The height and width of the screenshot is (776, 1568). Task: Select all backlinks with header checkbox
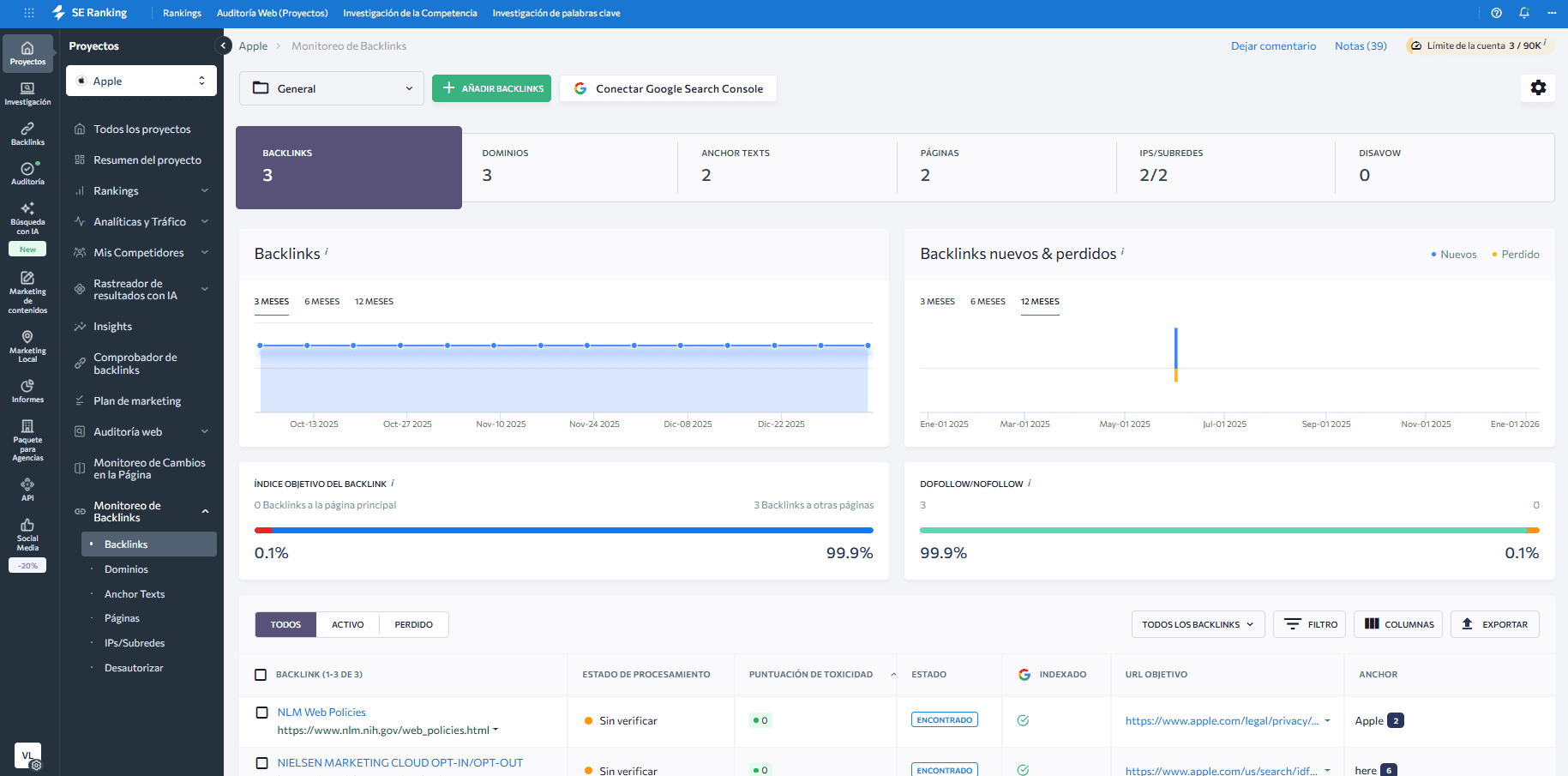(261, 675)
